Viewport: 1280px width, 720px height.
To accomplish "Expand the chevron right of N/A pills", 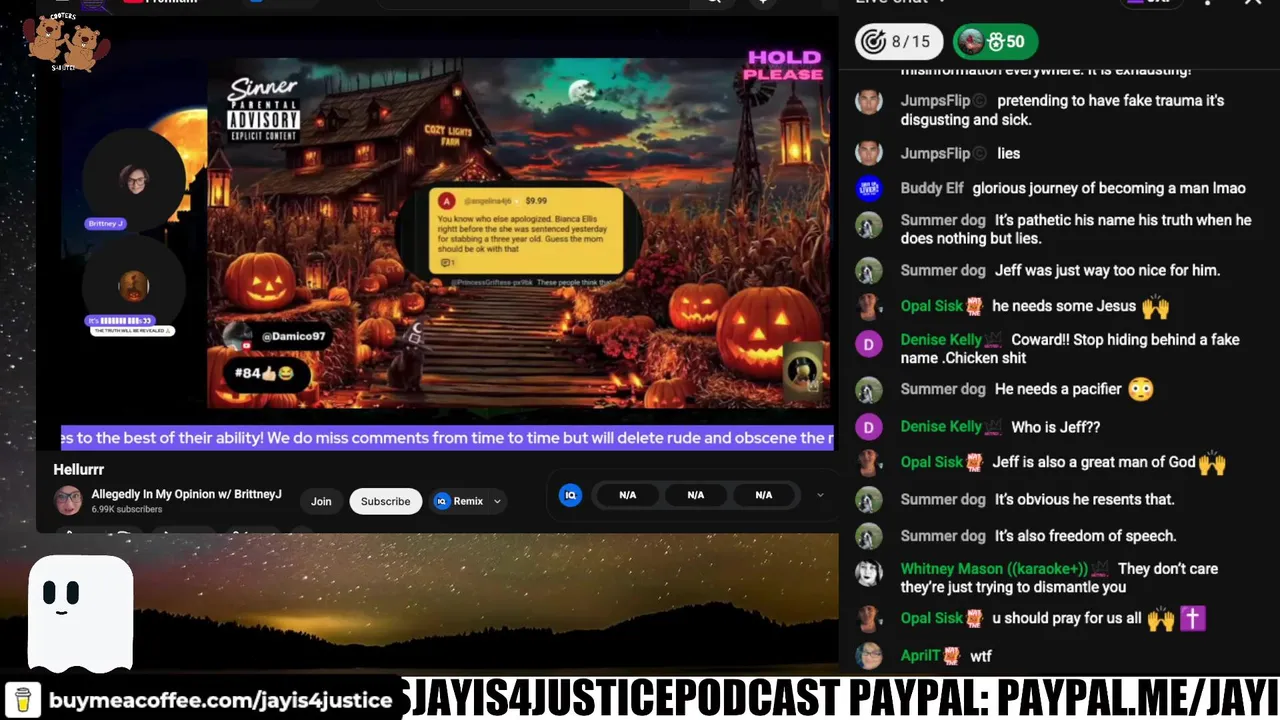I will 820,495.
